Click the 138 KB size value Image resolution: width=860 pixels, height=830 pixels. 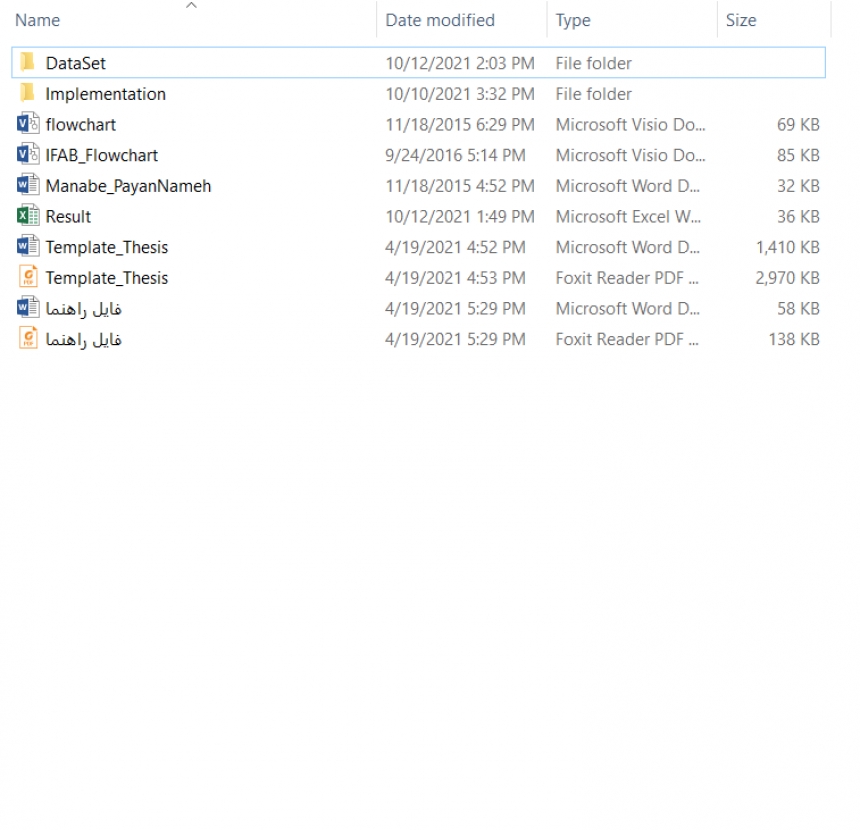pos(794,340)
